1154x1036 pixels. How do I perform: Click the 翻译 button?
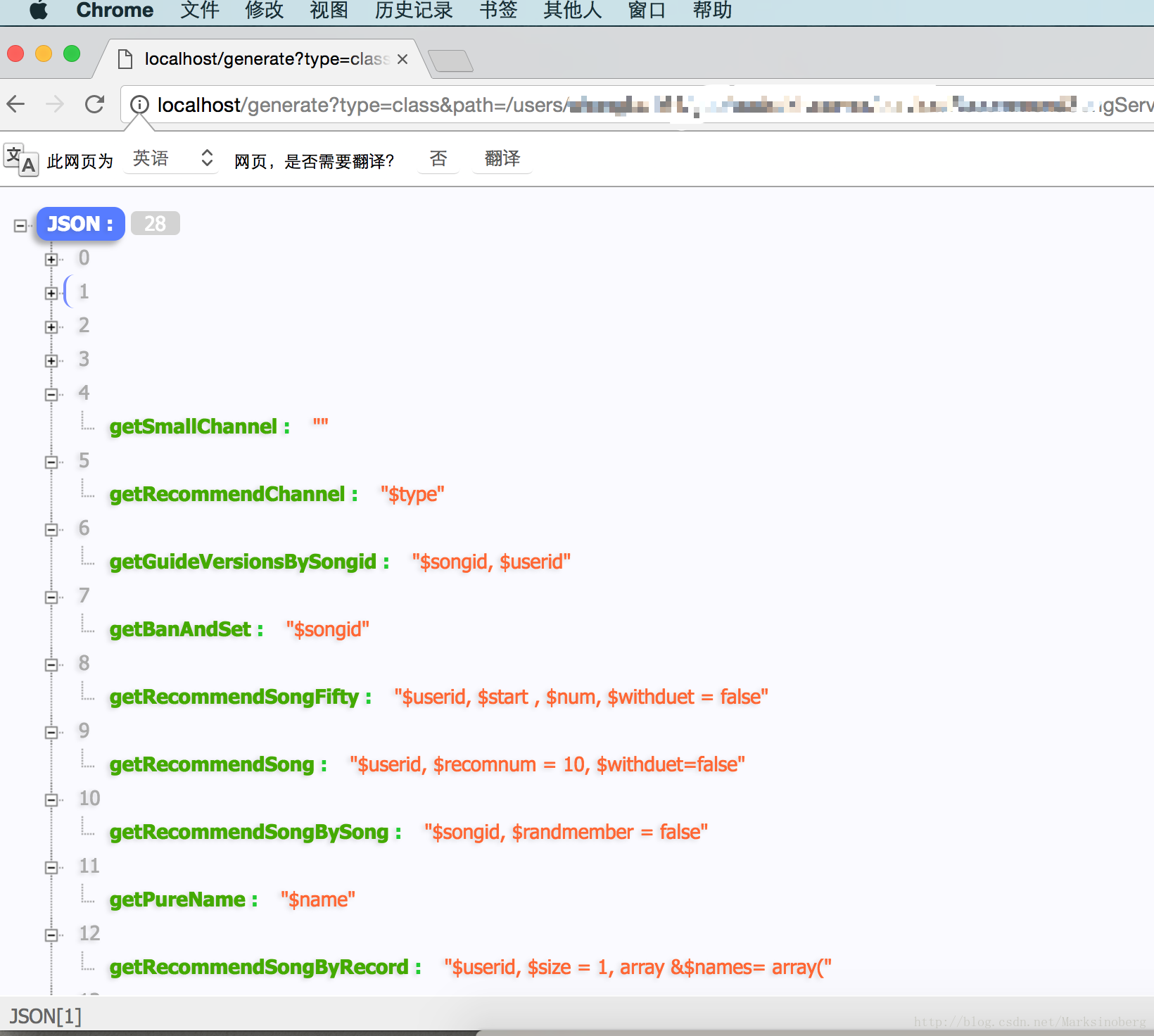tap(502, 158)
